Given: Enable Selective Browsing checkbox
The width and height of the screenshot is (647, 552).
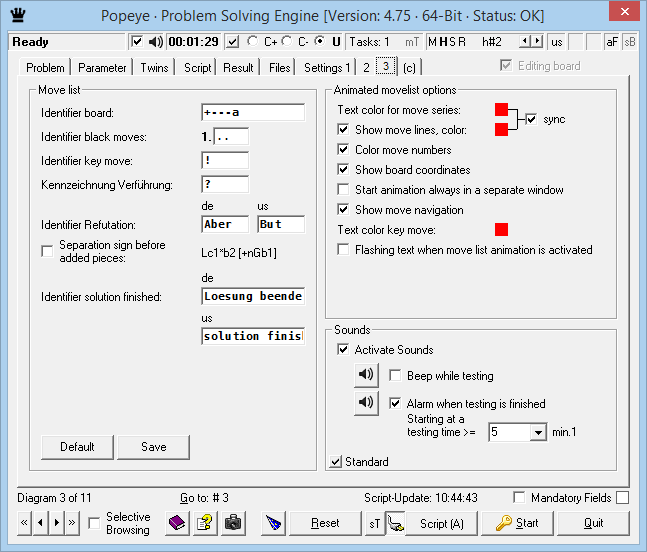Looking at the screenshot, I should (94, 523).
